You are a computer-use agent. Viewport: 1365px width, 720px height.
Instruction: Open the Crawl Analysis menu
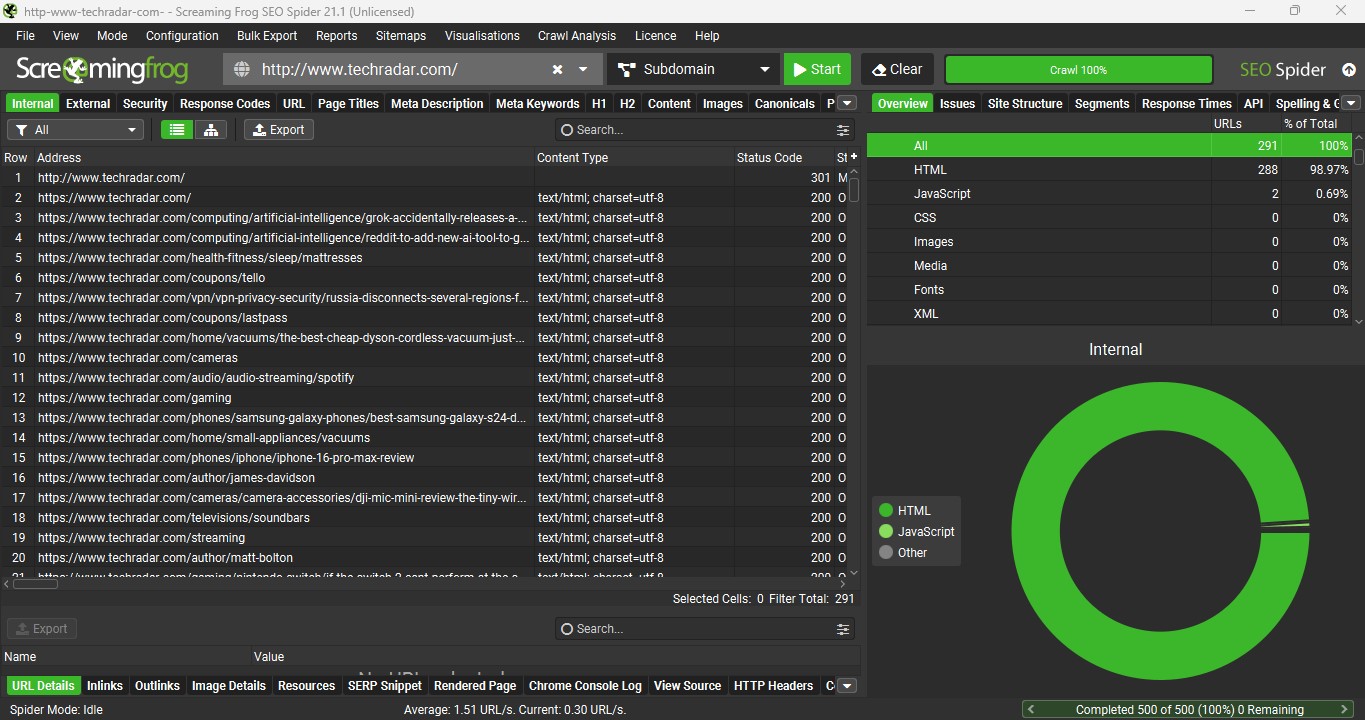(577, 35)
